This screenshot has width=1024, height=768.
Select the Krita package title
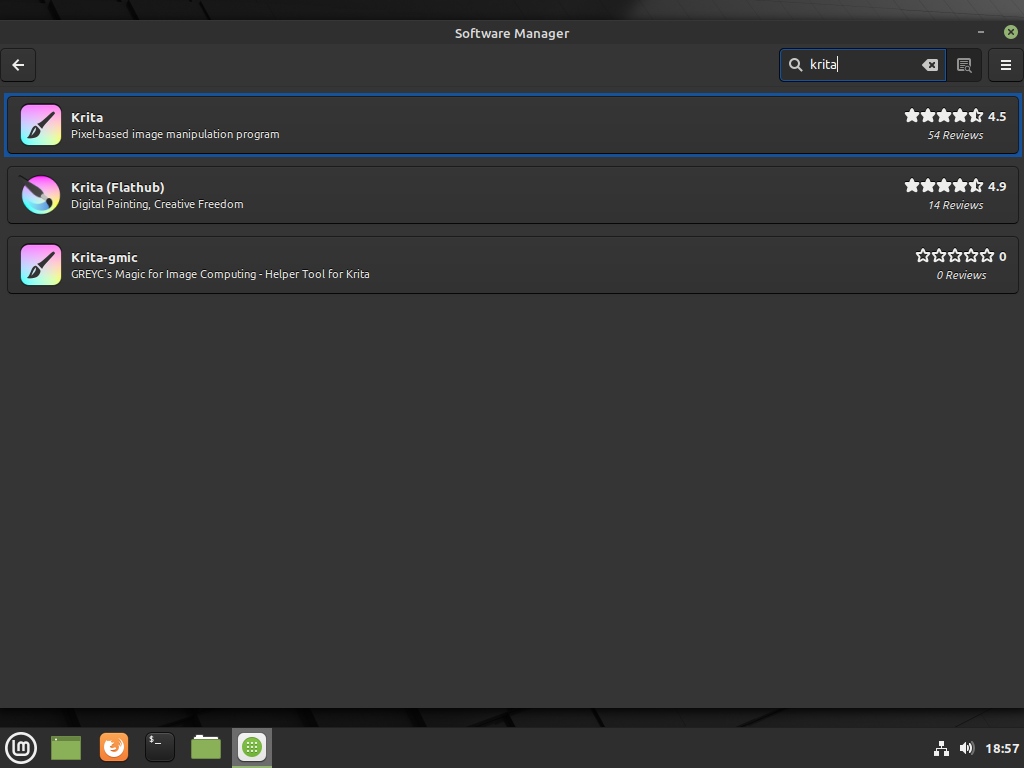(87, 118)
